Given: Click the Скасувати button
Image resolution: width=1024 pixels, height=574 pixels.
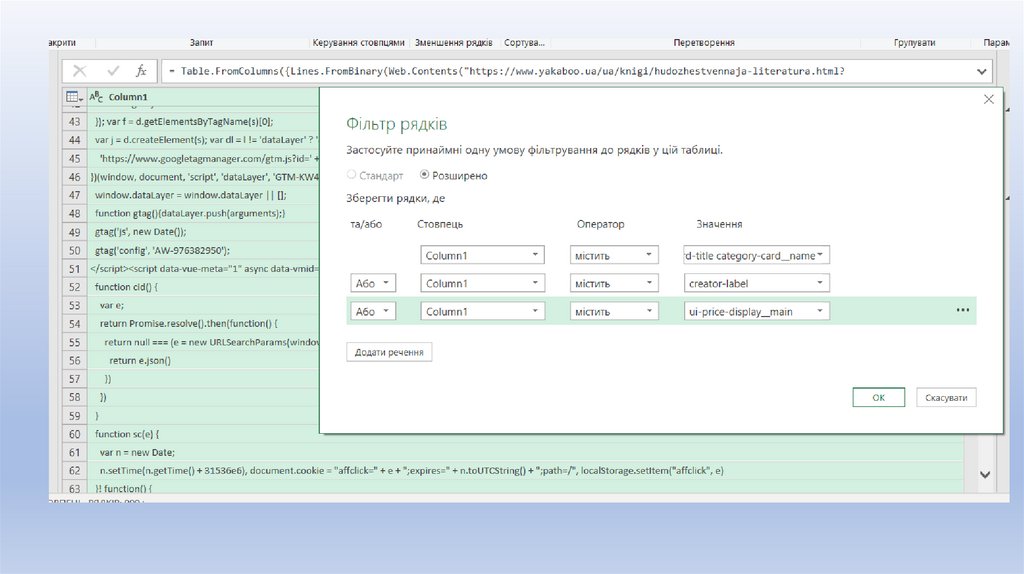Looking at the screenshot, I should [x=945, y=397].
